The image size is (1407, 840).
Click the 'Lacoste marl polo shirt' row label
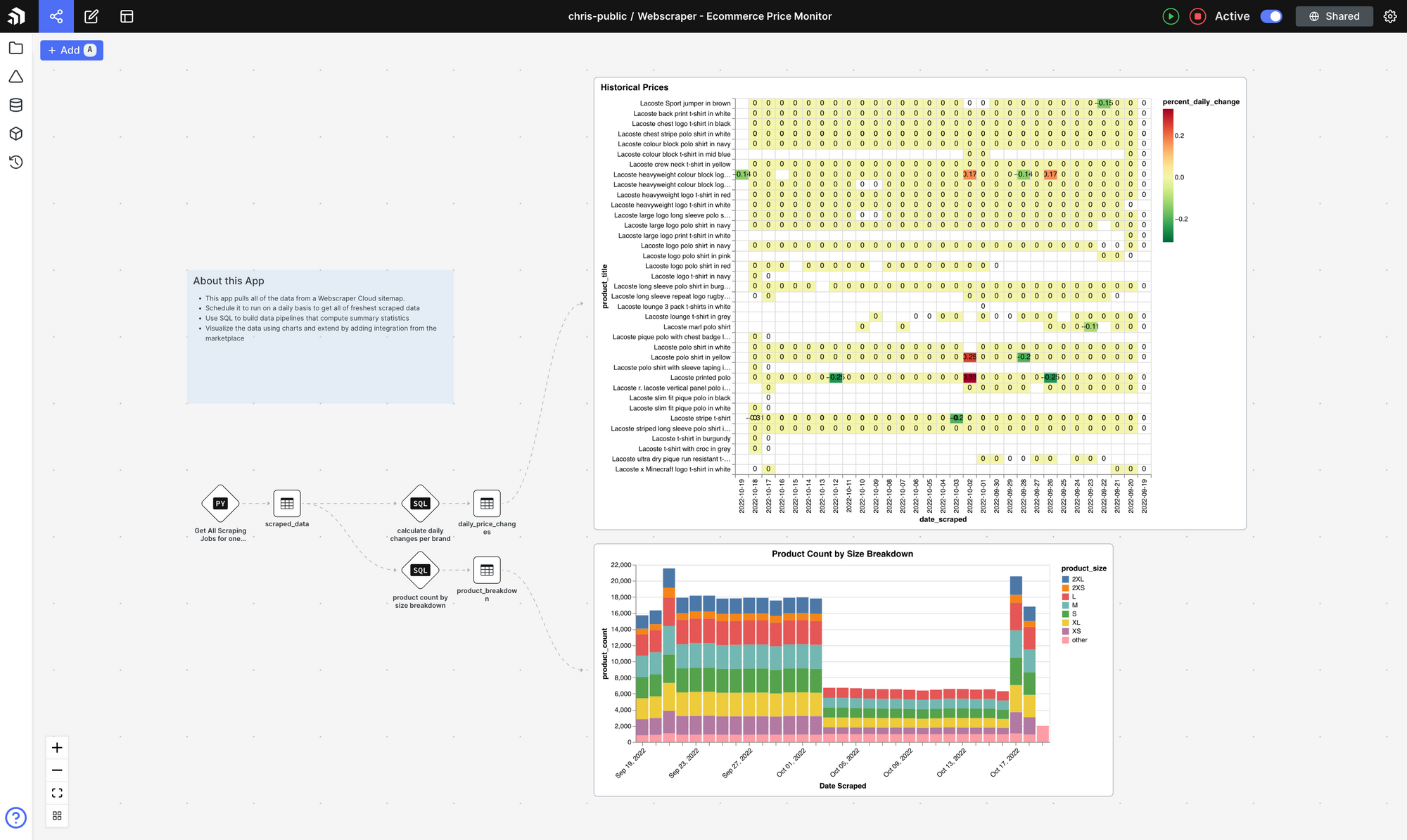coord(696,327)
